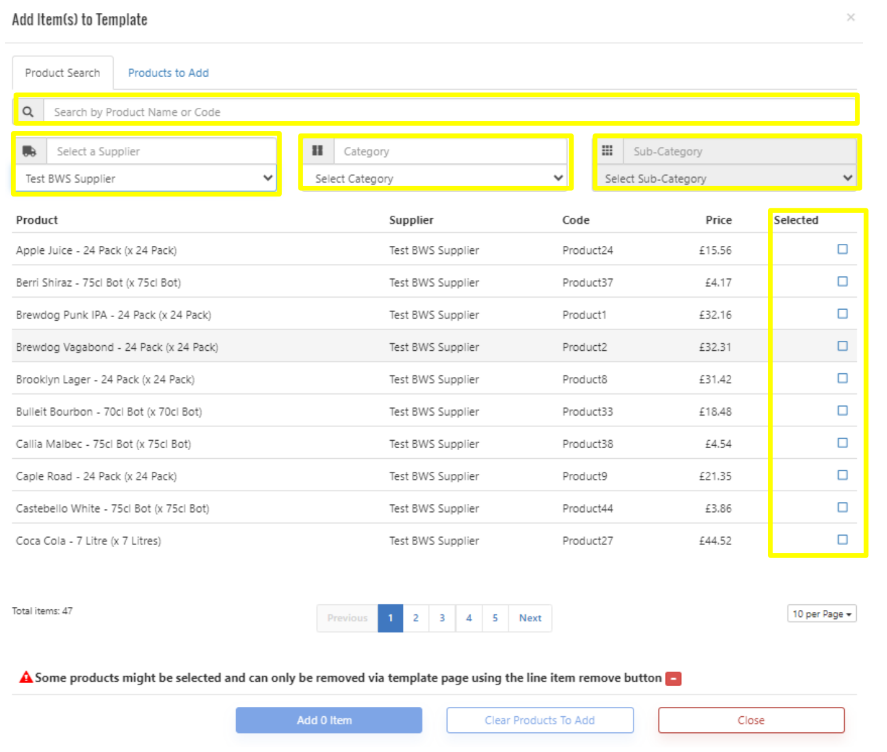This screenshot has height=752, width=887.
Task: Click the Category columns icon
Action: click(317, 151)
